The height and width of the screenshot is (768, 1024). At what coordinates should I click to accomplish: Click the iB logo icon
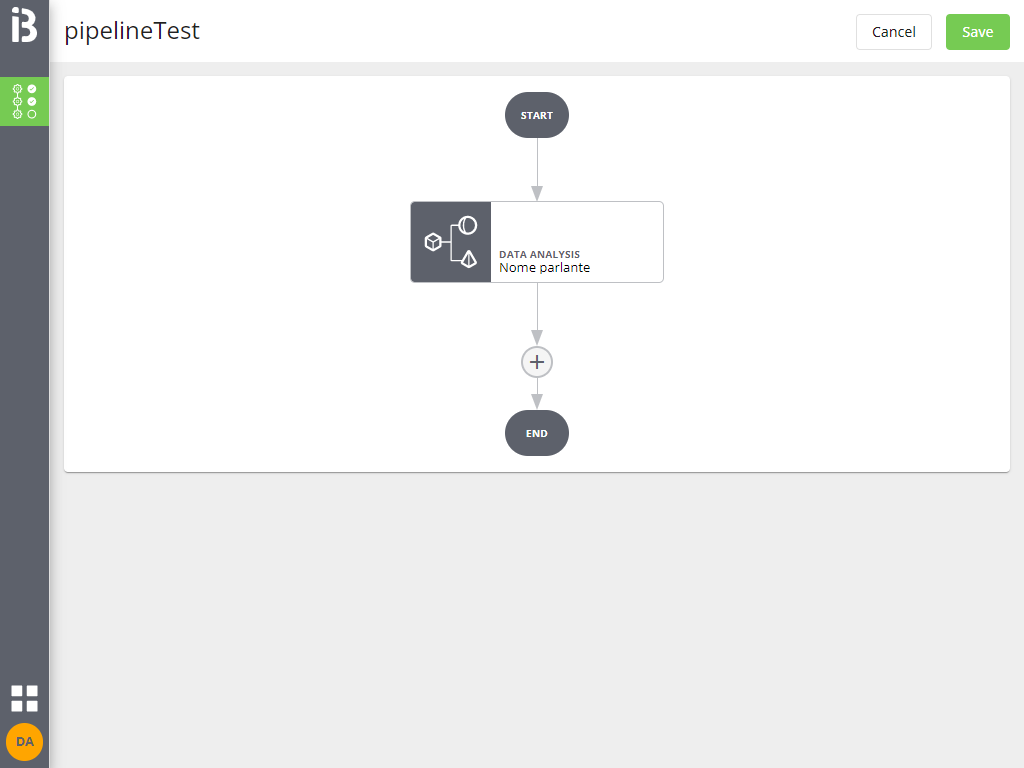(x=24, y=24)
